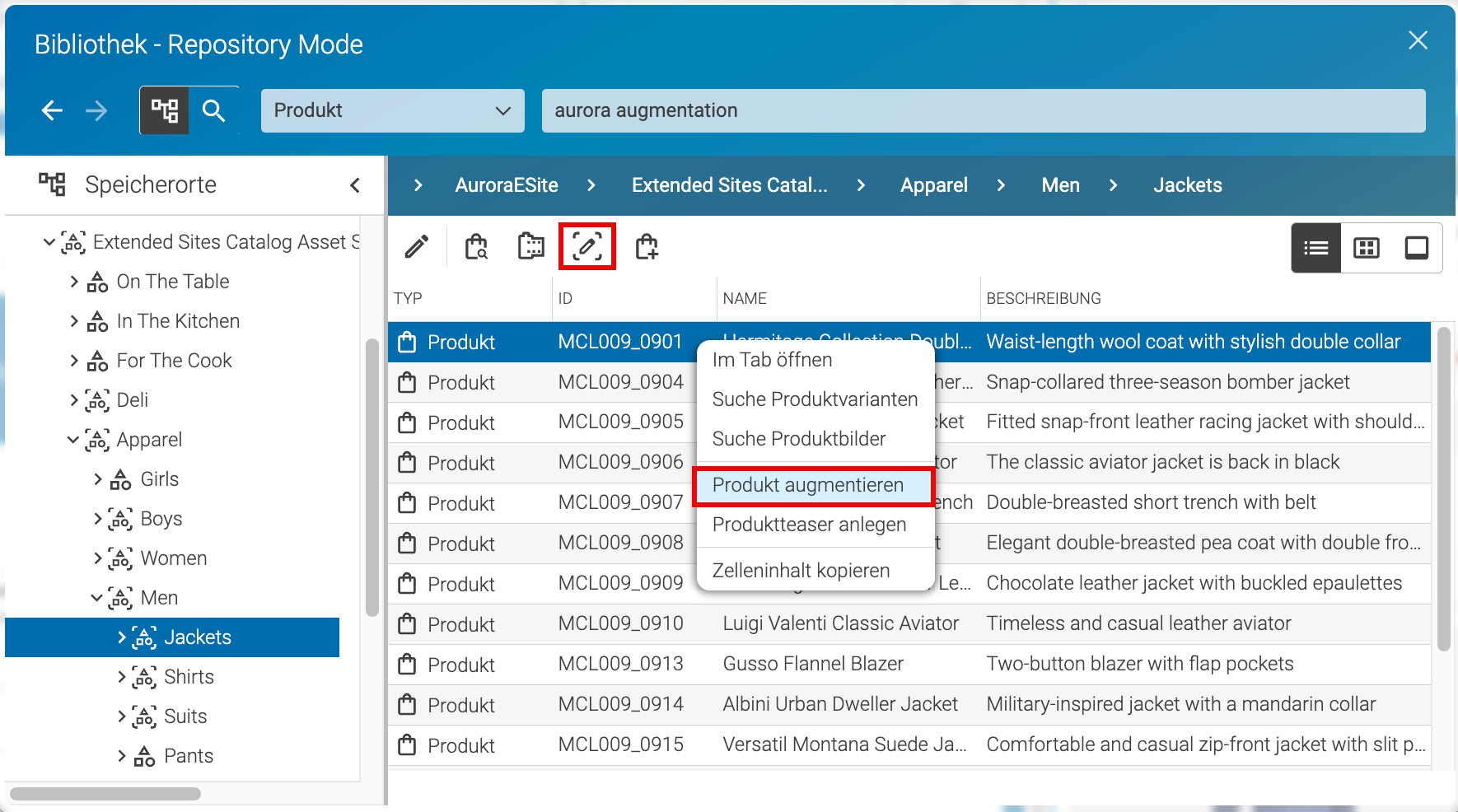This screenshot has width=1458, height=812.
Task: Click the search product variants clipboard icon
Action: [x=476, y=246]
